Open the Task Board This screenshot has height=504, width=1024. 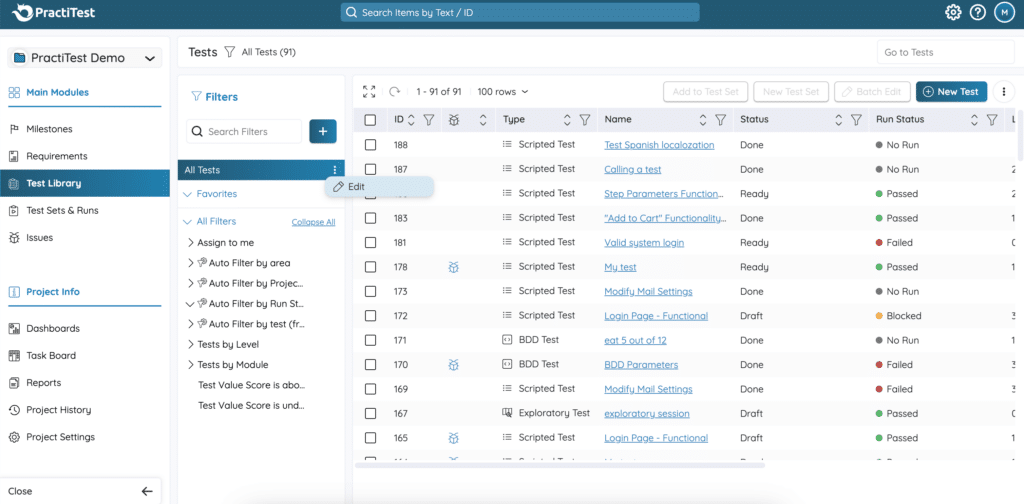pos(51,356)
